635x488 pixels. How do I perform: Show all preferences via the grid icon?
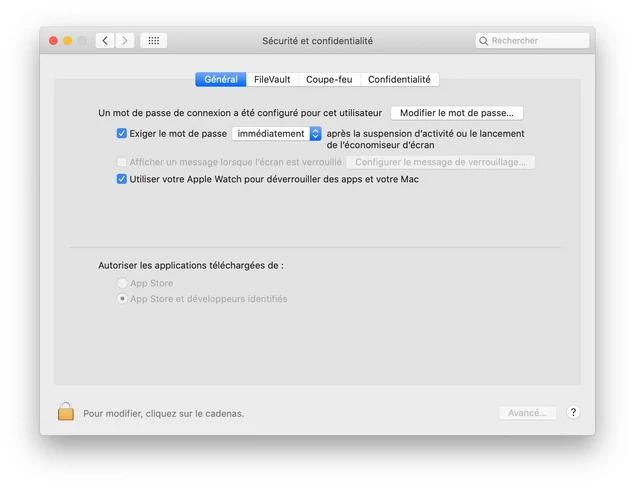153,40
